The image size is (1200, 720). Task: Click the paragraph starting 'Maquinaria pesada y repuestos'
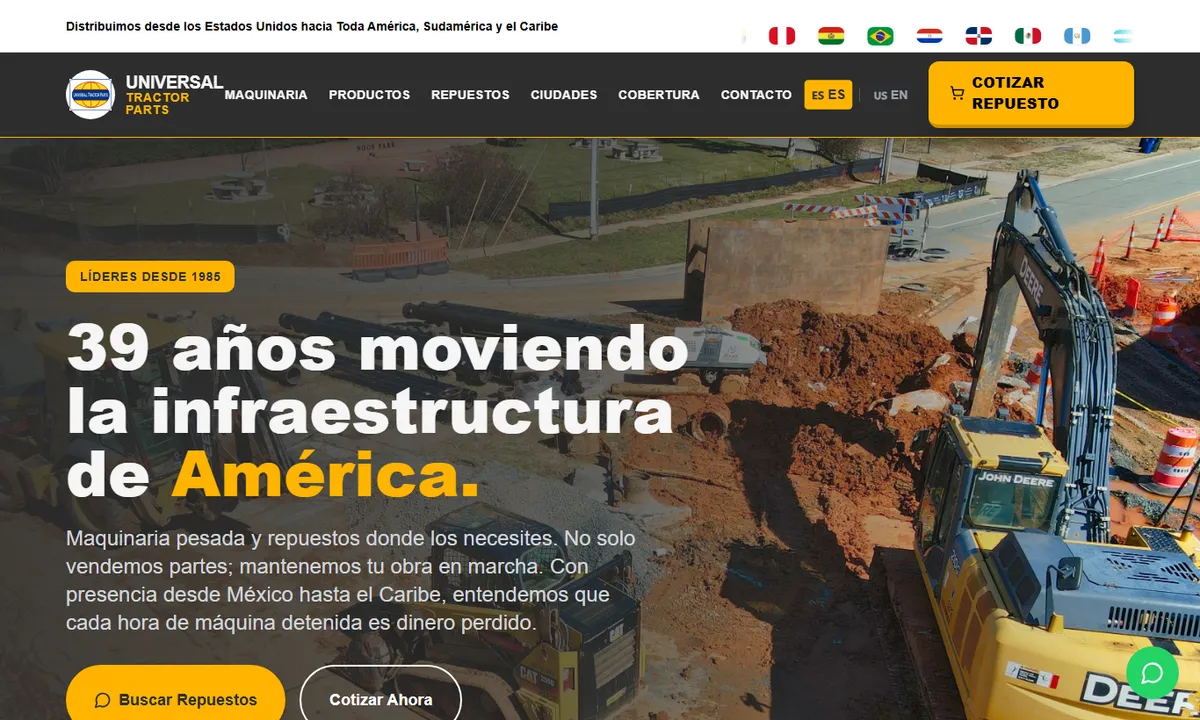[352, 580]
